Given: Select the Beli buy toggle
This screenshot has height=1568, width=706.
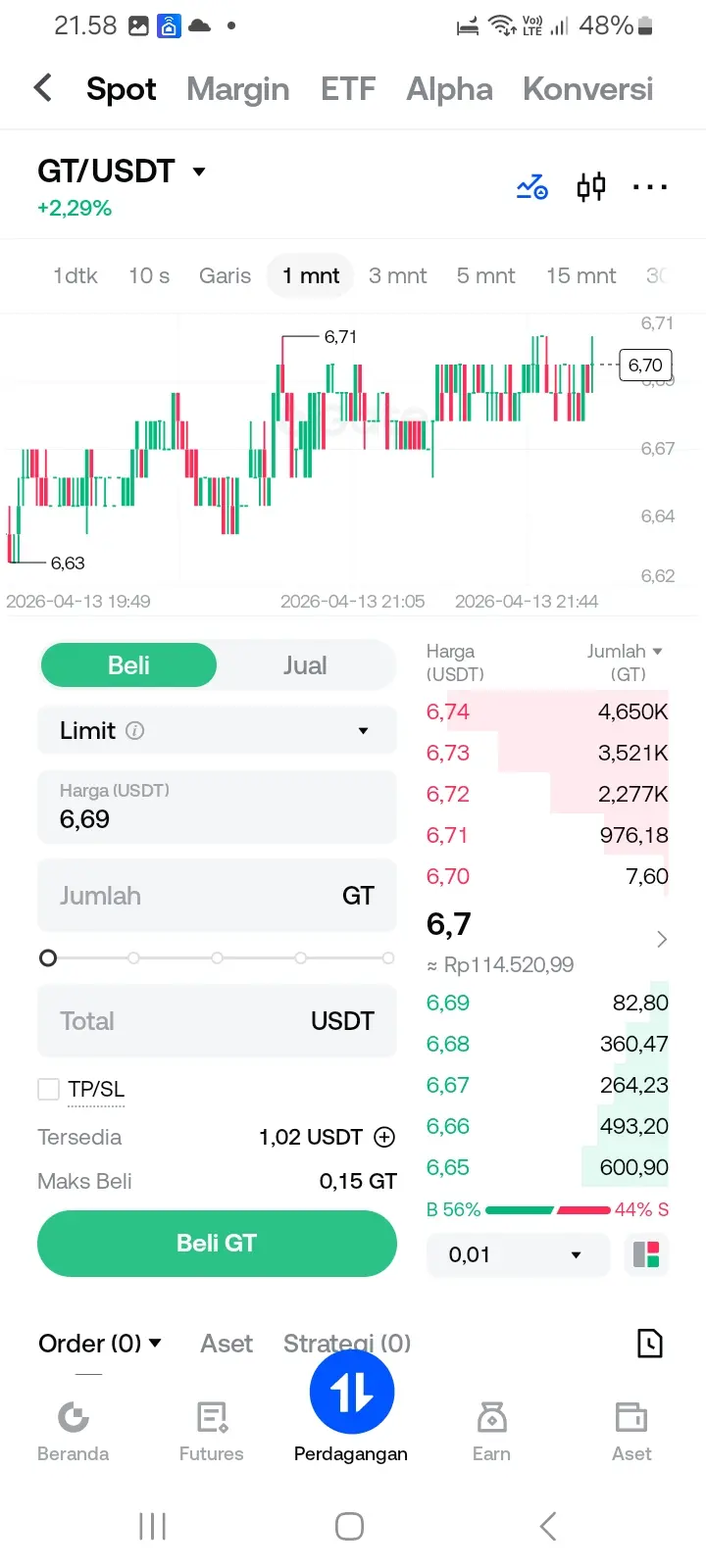Looking at the screenshot, I should click(128, 665).
